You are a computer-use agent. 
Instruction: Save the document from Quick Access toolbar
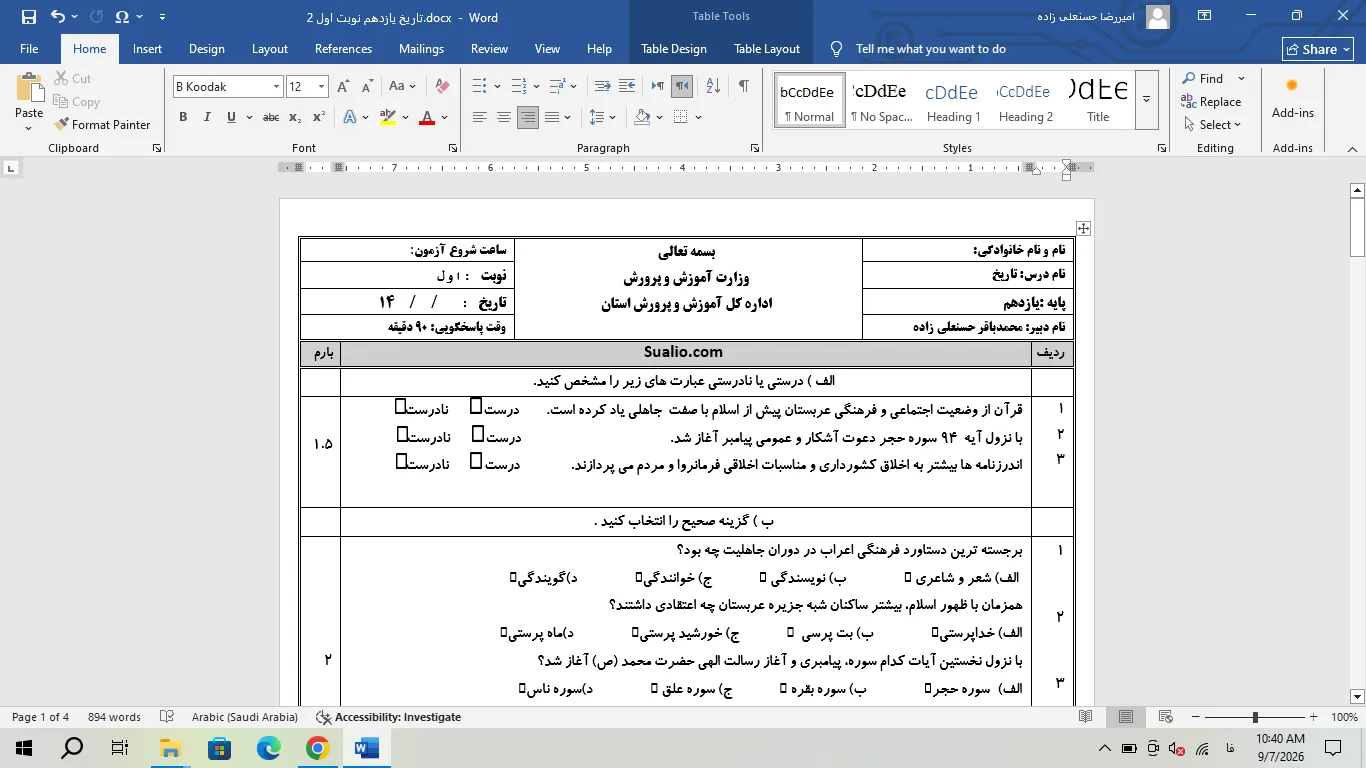(28, 17)
